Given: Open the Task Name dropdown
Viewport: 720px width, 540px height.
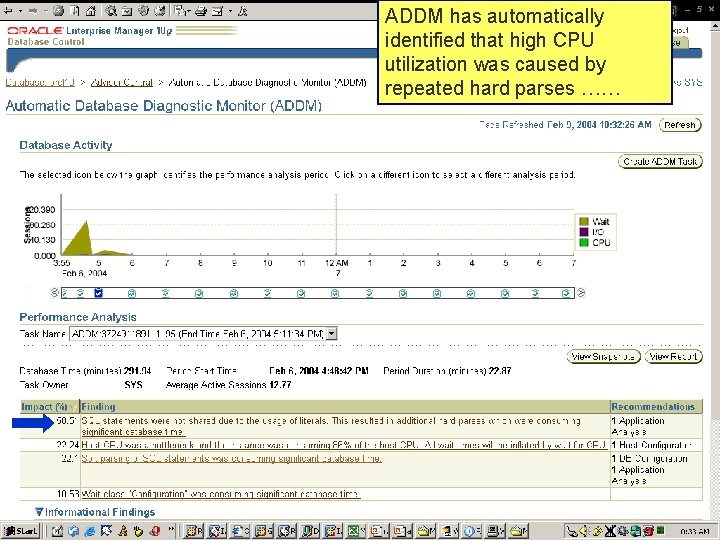Looking at the screenshot, I should point(332,334).
